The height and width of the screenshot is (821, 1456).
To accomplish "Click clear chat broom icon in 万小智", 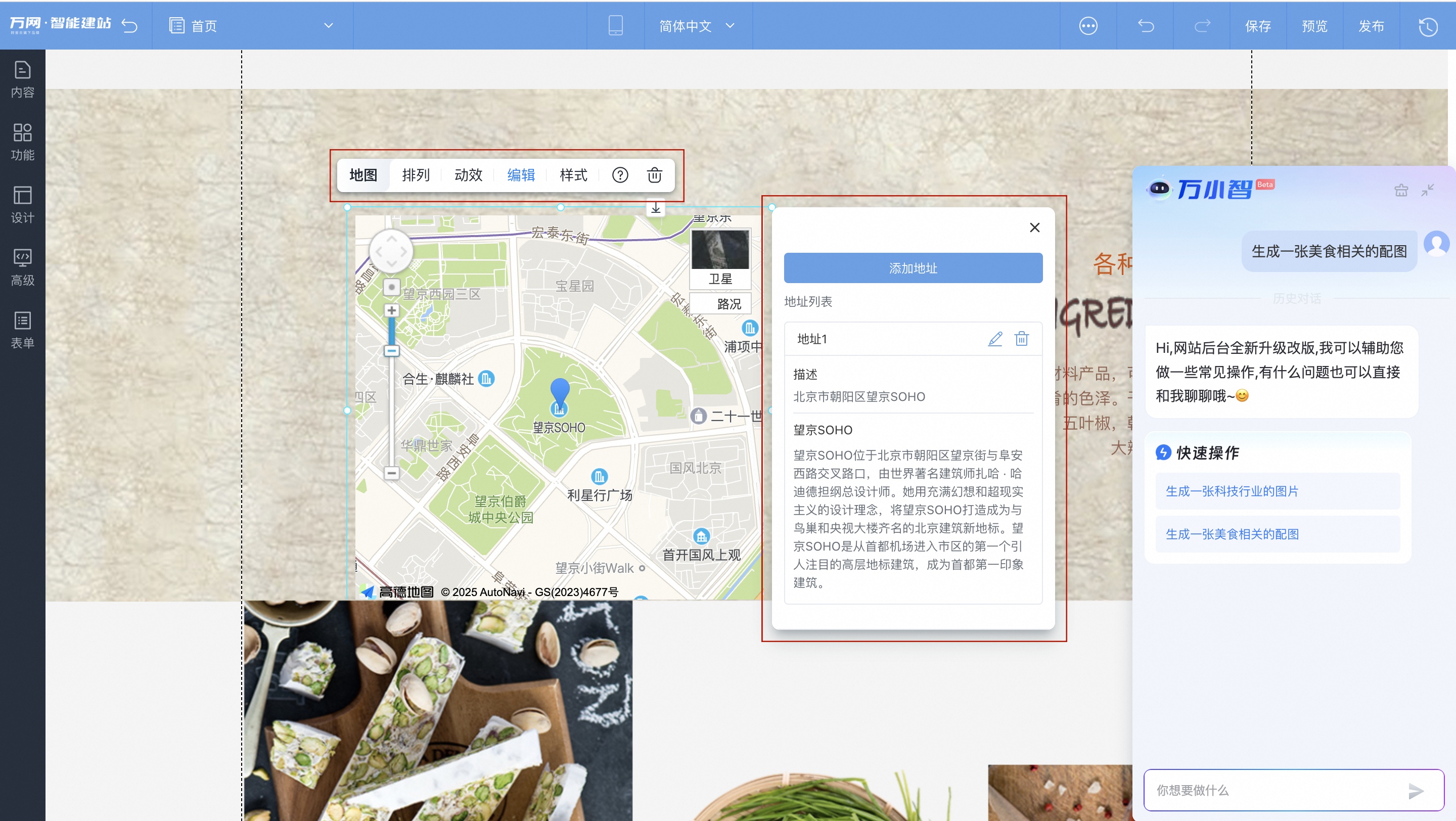I will click(1400, 191).
